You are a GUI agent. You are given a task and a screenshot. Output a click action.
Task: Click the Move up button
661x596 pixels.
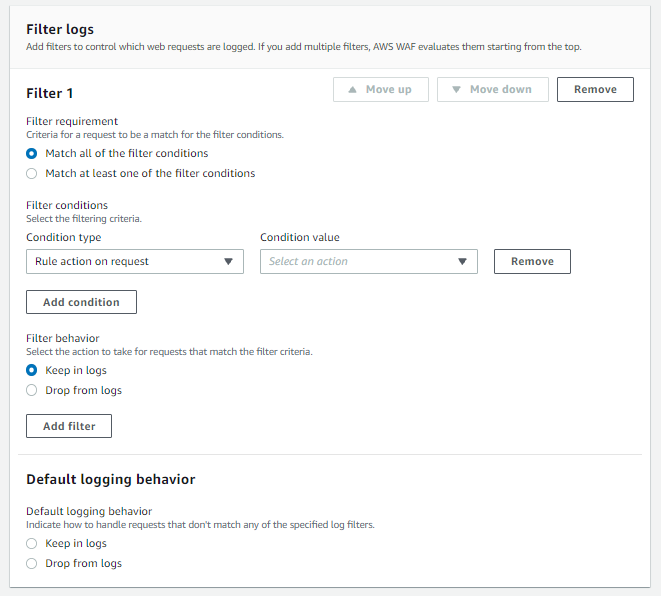(380, 90)
